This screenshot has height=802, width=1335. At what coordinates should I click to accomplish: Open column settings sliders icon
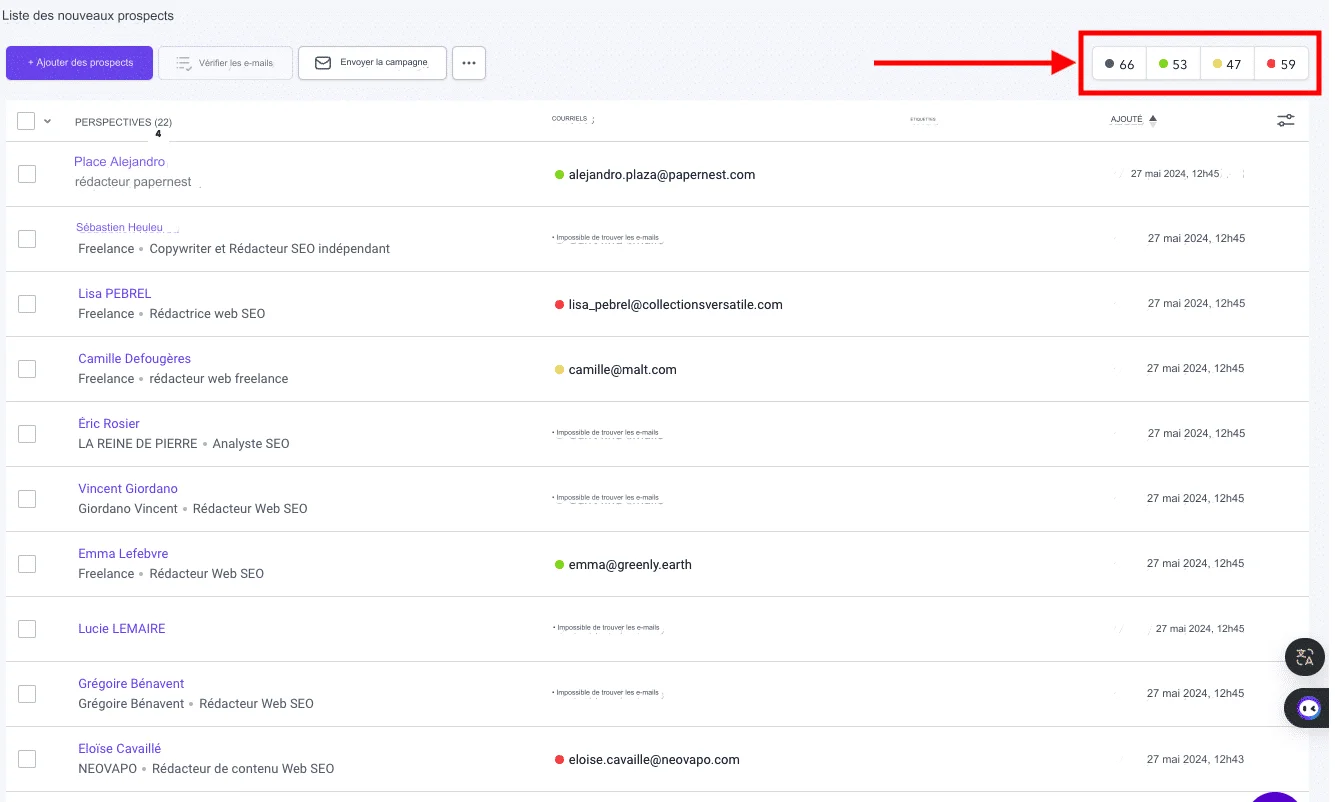[x=1286, y=120]
